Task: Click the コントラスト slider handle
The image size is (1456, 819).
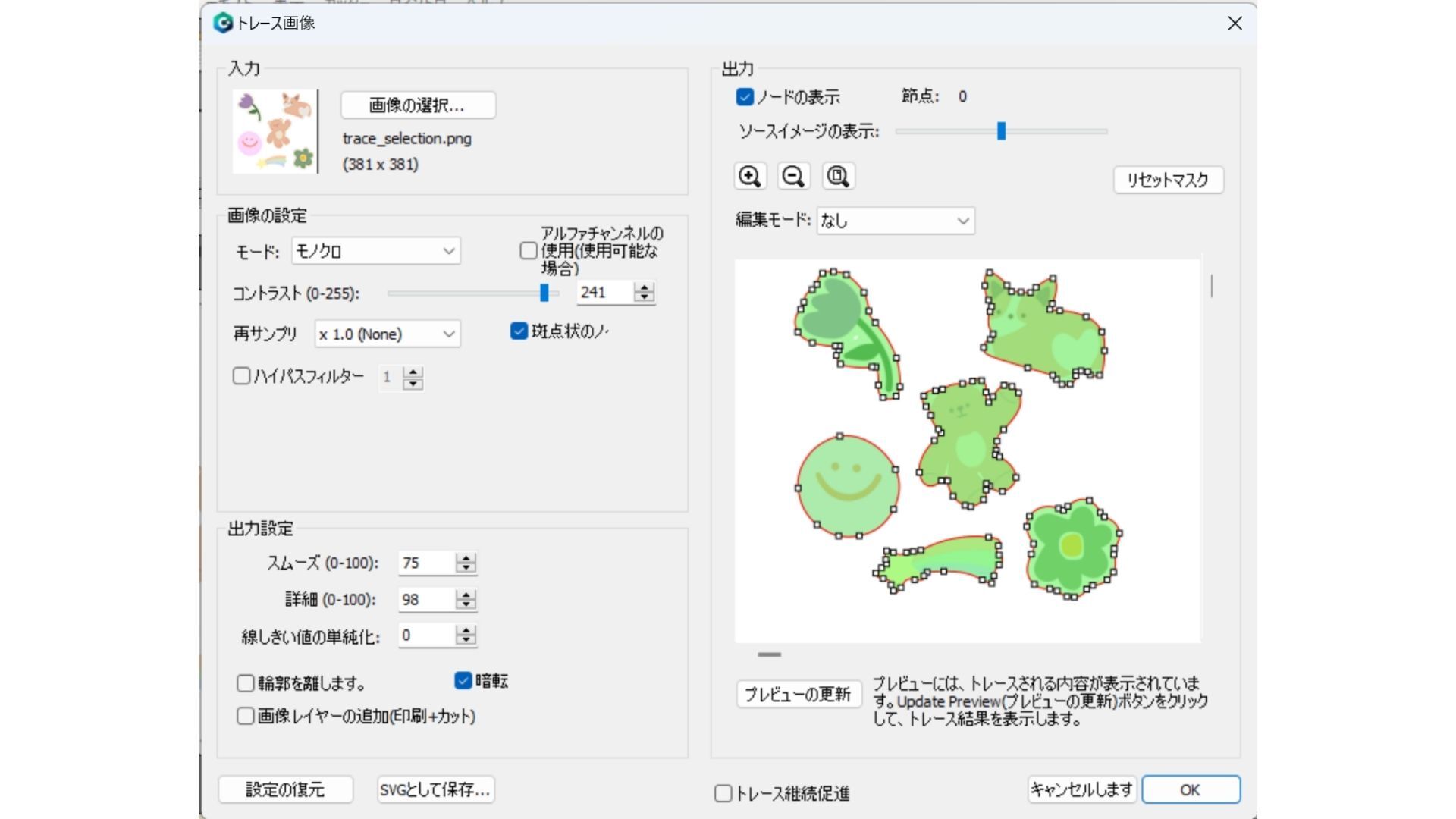Action: 544,292
